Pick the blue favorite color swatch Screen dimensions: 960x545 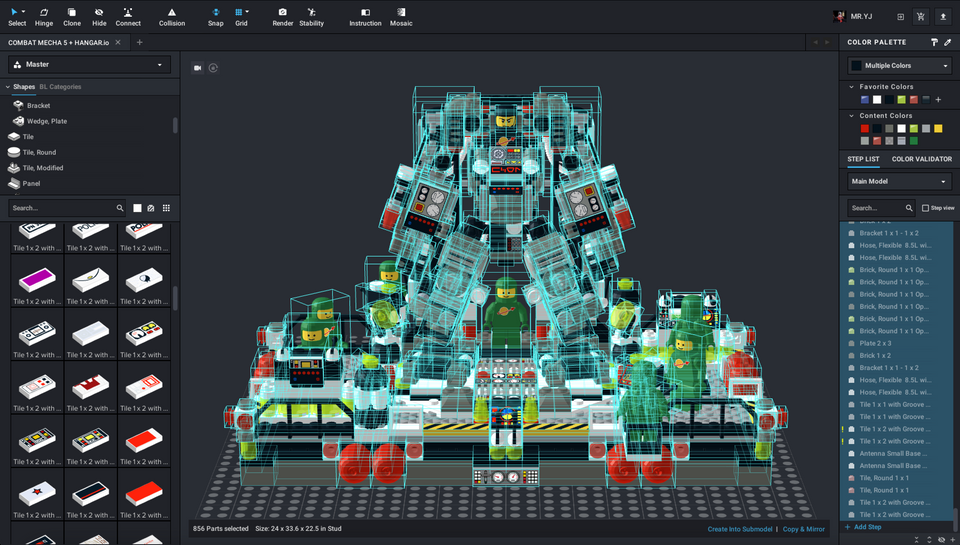pyautogui.click(x=864, y=100)
